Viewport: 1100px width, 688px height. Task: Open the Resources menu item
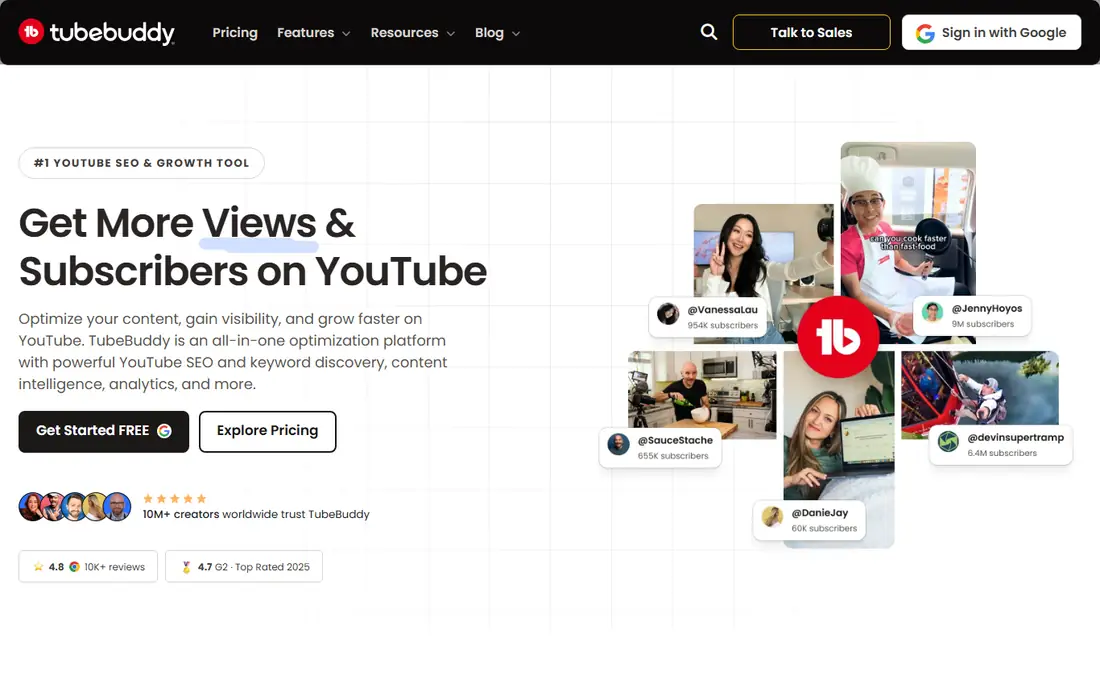pyautogui.click(x=404, y=32)
